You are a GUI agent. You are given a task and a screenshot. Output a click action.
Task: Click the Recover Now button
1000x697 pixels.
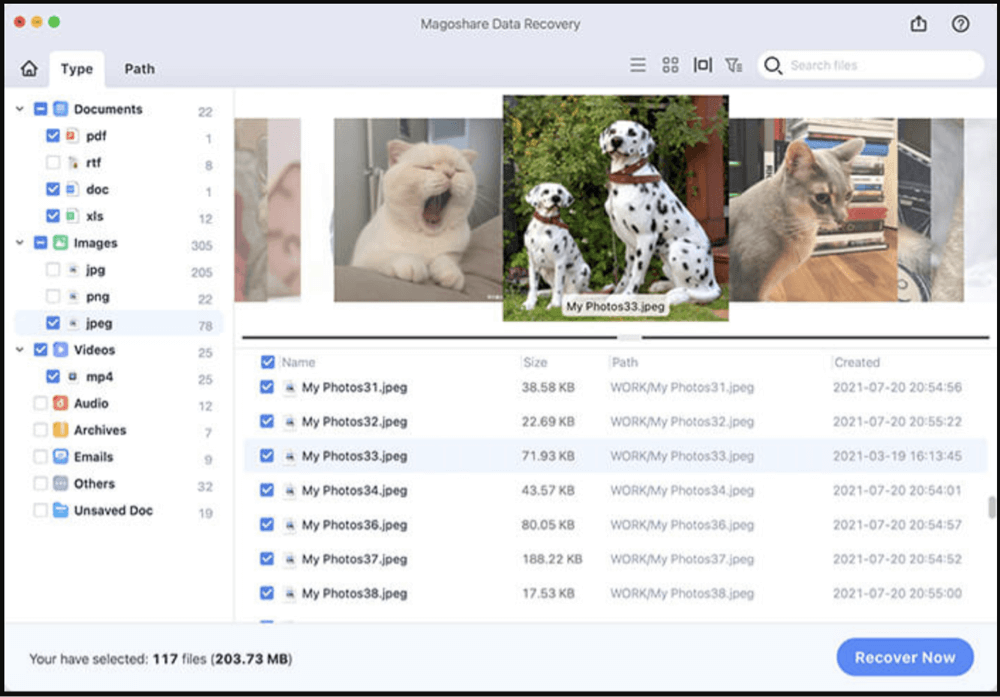coord(905,657)
